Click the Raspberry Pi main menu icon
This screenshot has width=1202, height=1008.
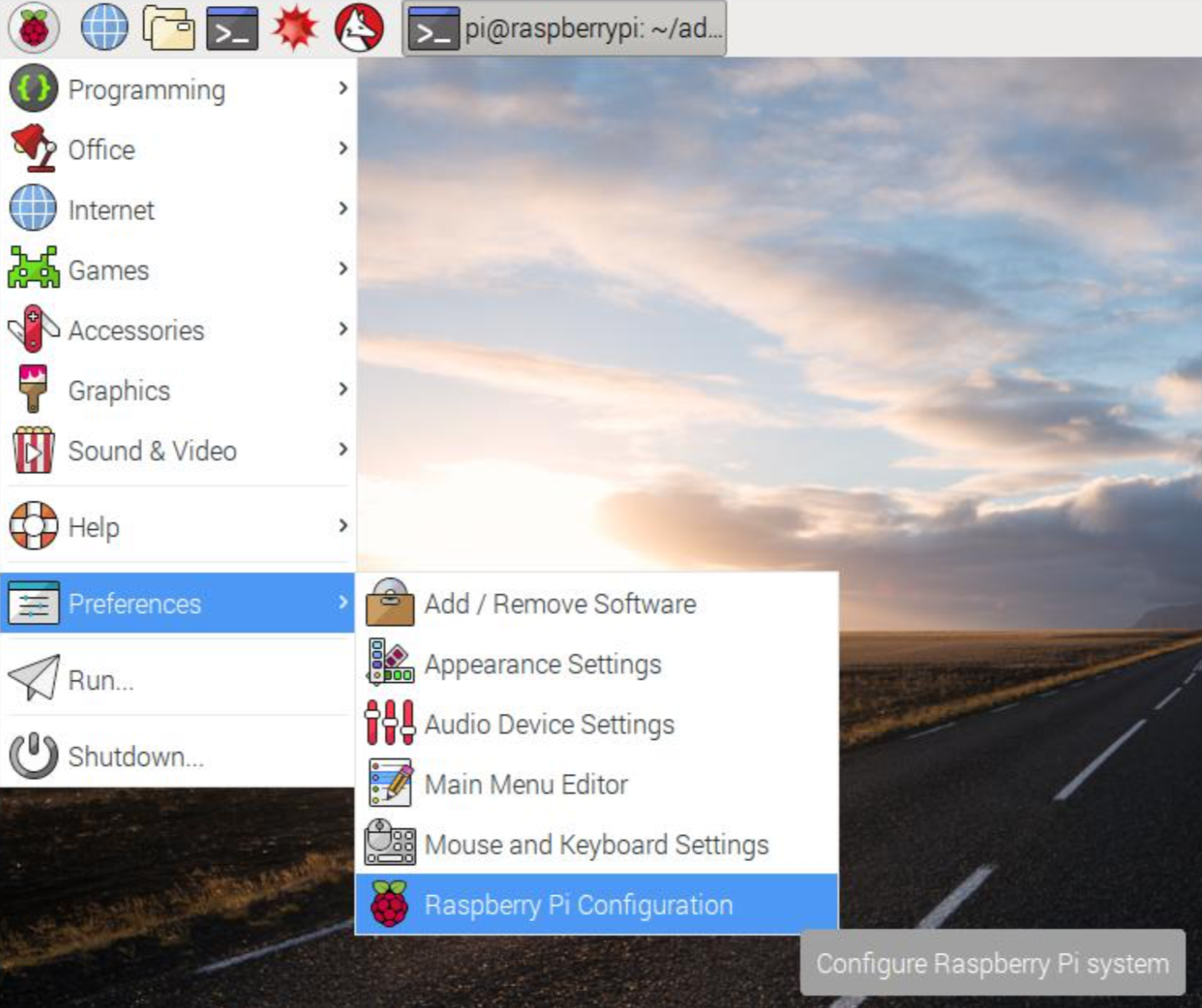click(34, 28)
